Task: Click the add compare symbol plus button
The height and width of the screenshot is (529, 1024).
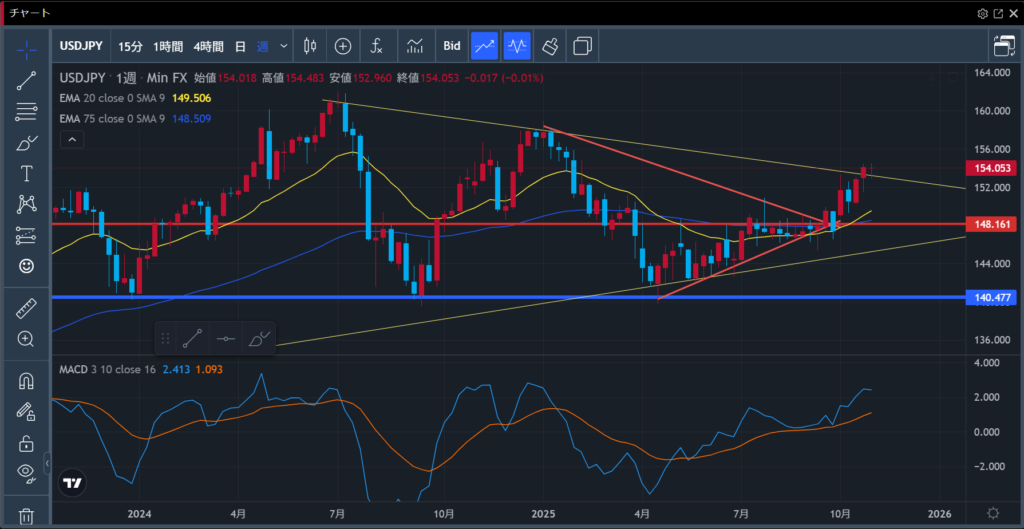Action: coord(343,46)
